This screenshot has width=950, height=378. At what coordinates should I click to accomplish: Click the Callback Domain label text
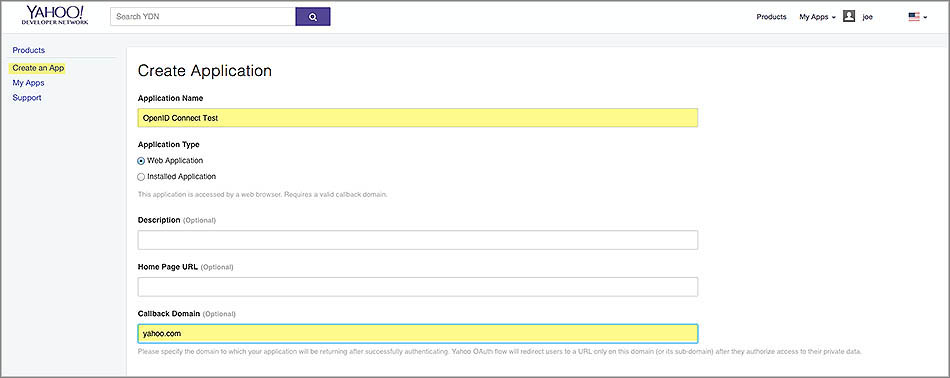pyautogui.click(x=168, y=314)
